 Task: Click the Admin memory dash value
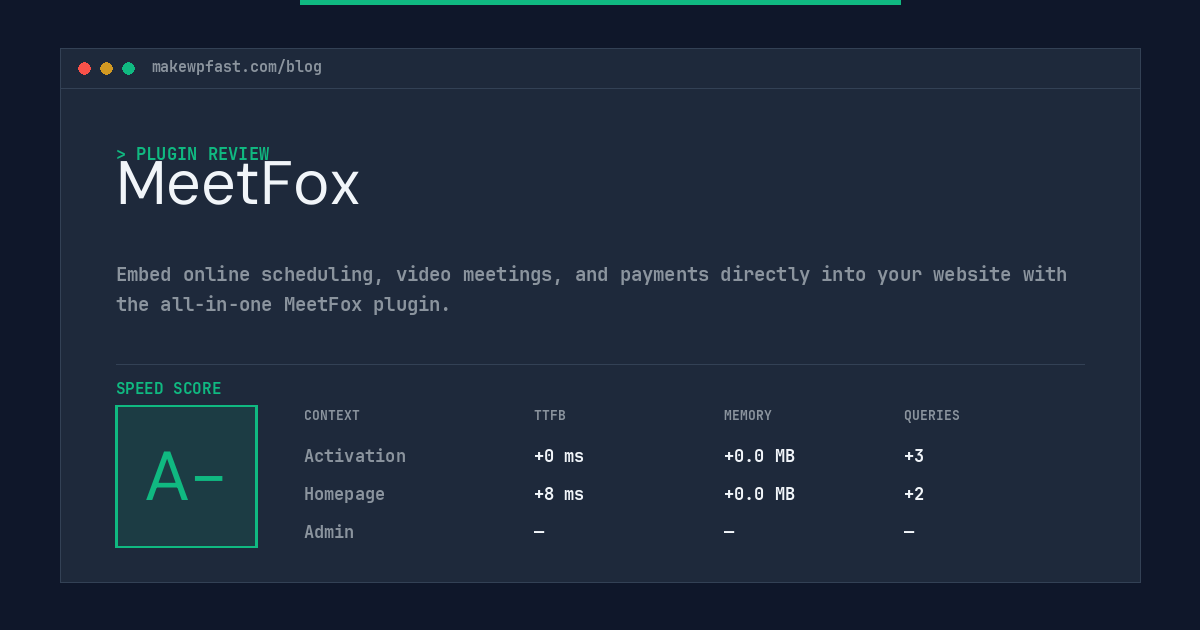729,532
